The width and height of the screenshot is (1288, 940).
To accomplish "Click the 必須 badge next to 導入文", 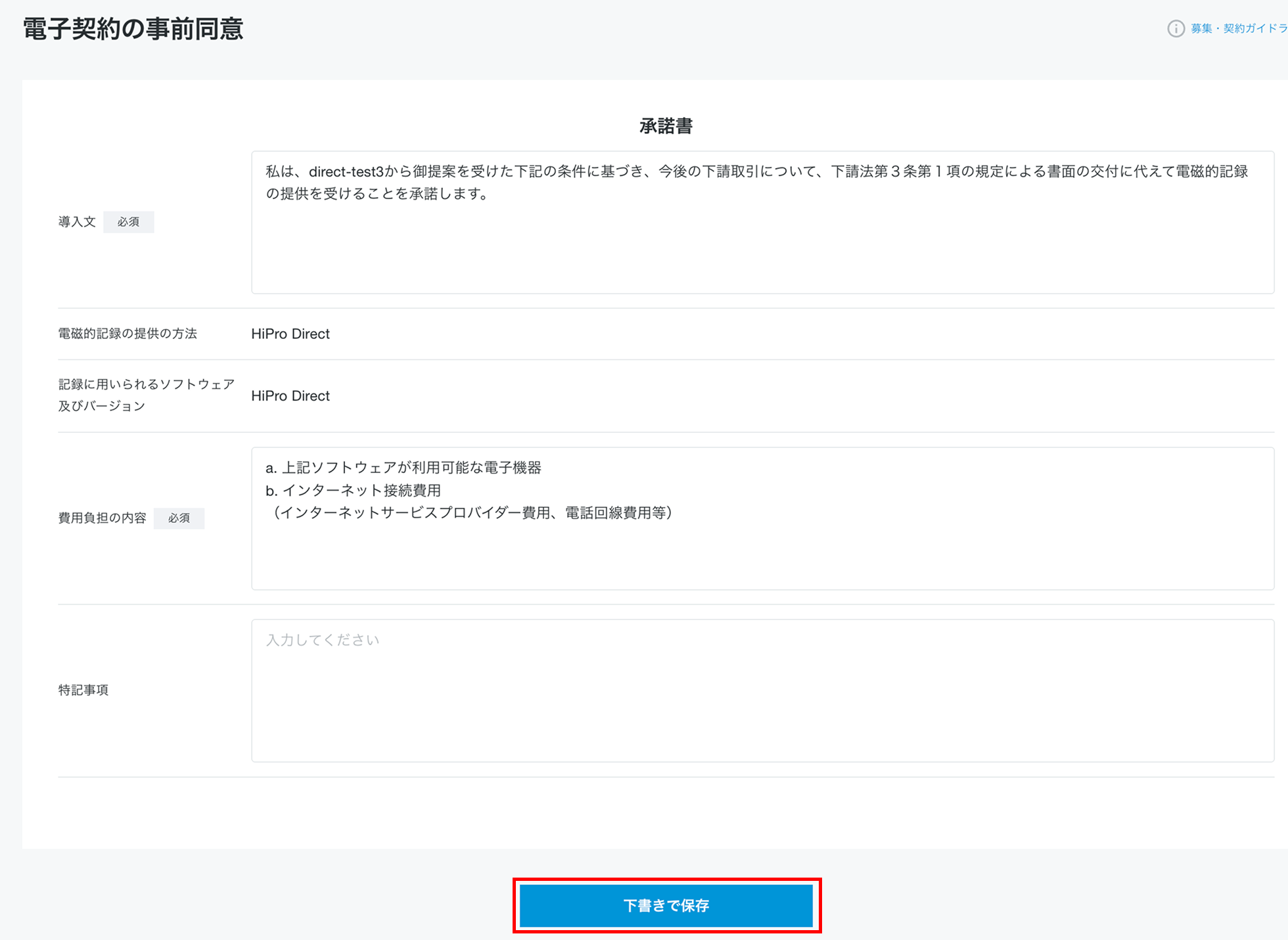I will [128, 222].
